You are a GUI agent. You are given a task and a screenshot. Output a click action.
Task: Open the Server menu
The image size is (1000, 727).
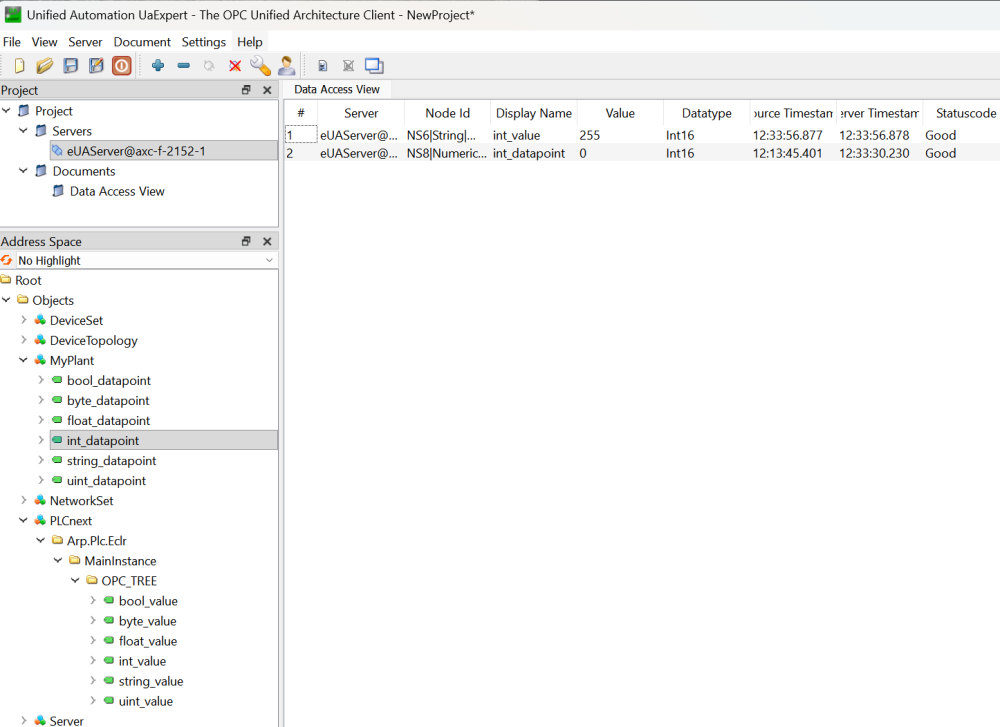[85, 42]
